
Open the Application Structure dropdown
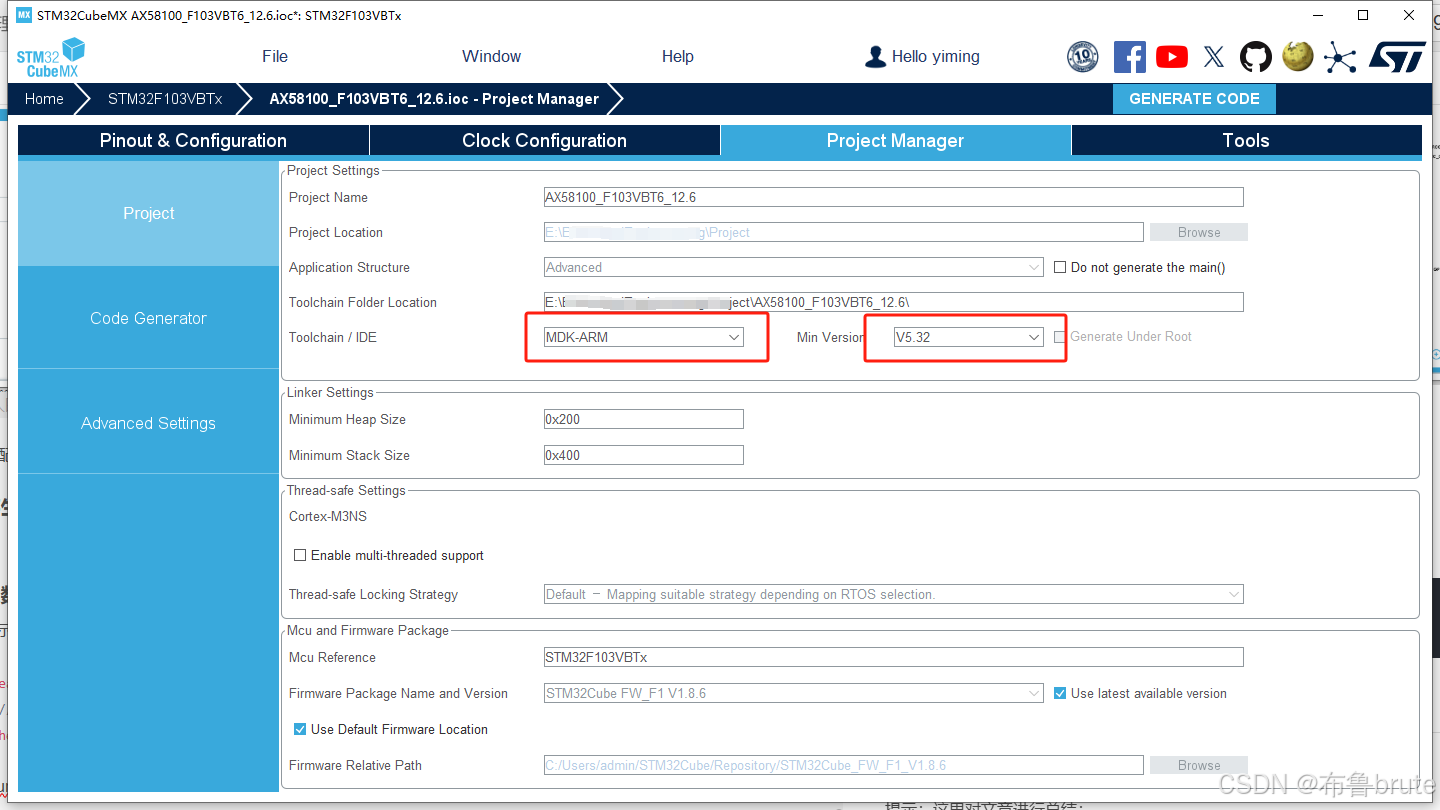click(794, 267)
